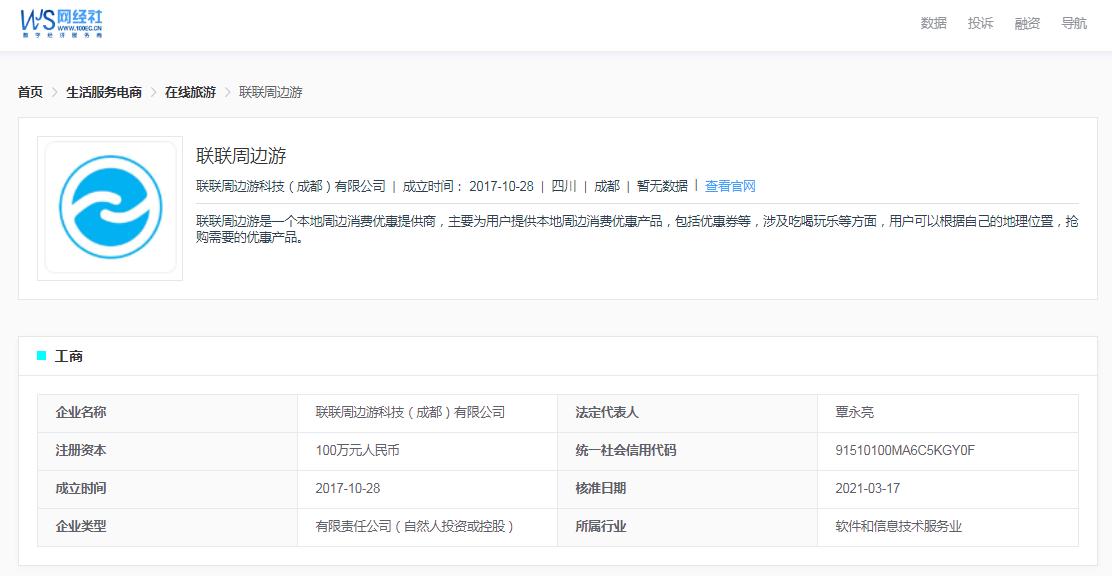Click the 查看官网 link
The width and height of the screenshot is (1112, 576).
point(730,185)
